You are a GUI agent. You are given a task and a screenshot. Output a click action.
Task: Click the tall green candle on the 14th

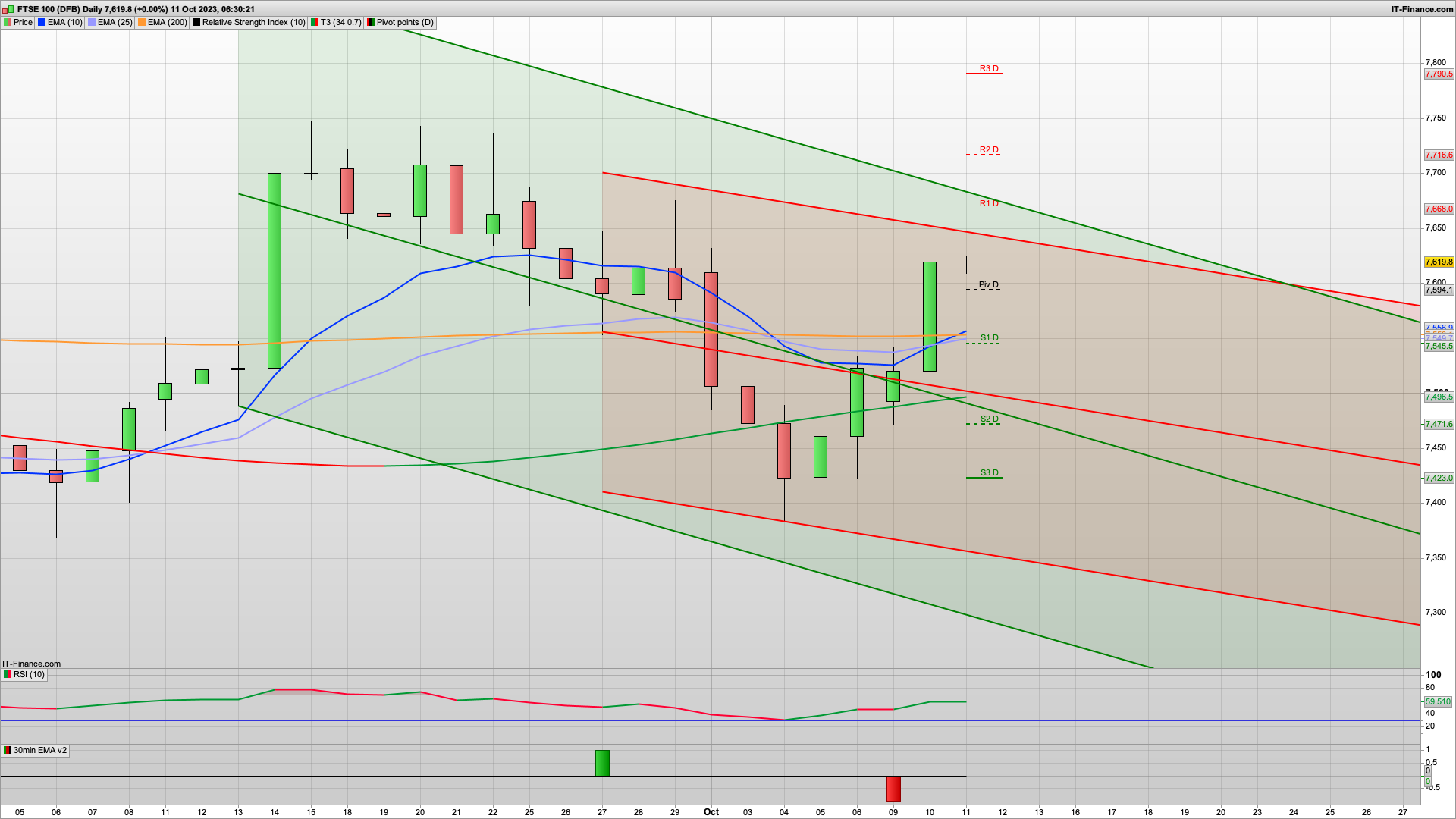[x=275, y=271]
